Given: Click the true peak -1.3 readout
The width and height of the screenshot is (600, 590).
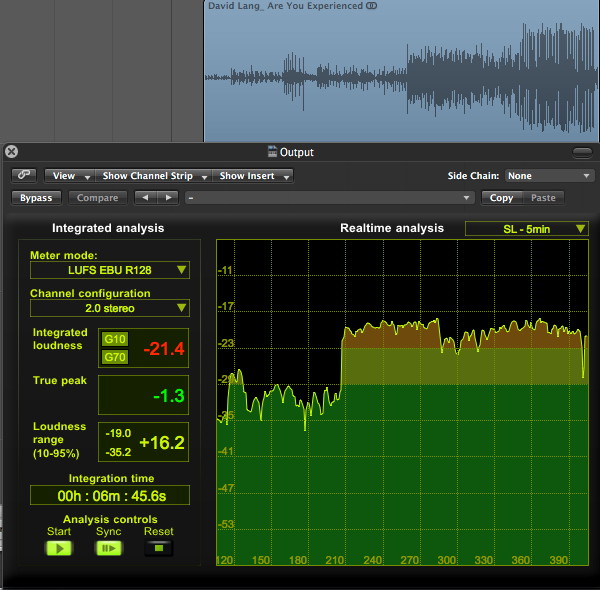Looking at the screenshot, I should pos(169,396).
